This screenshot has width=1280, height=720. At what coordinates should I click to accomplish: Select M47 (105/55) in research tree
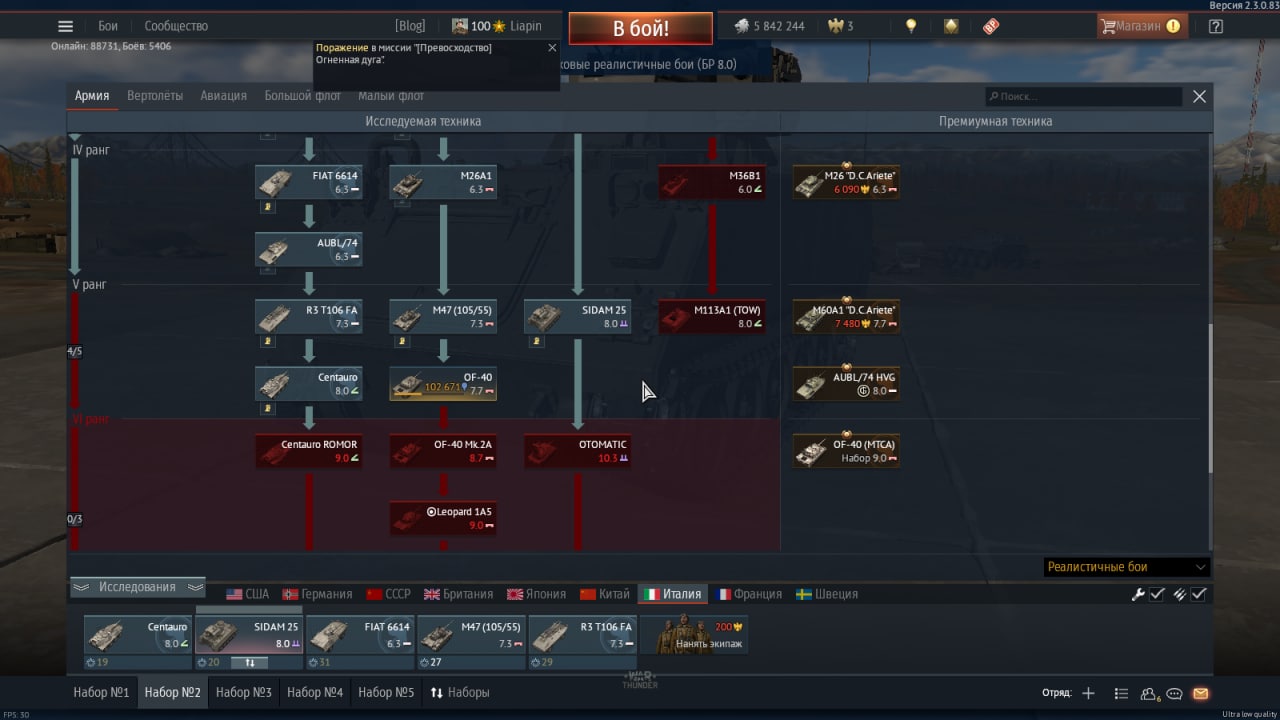pos(442,317)
